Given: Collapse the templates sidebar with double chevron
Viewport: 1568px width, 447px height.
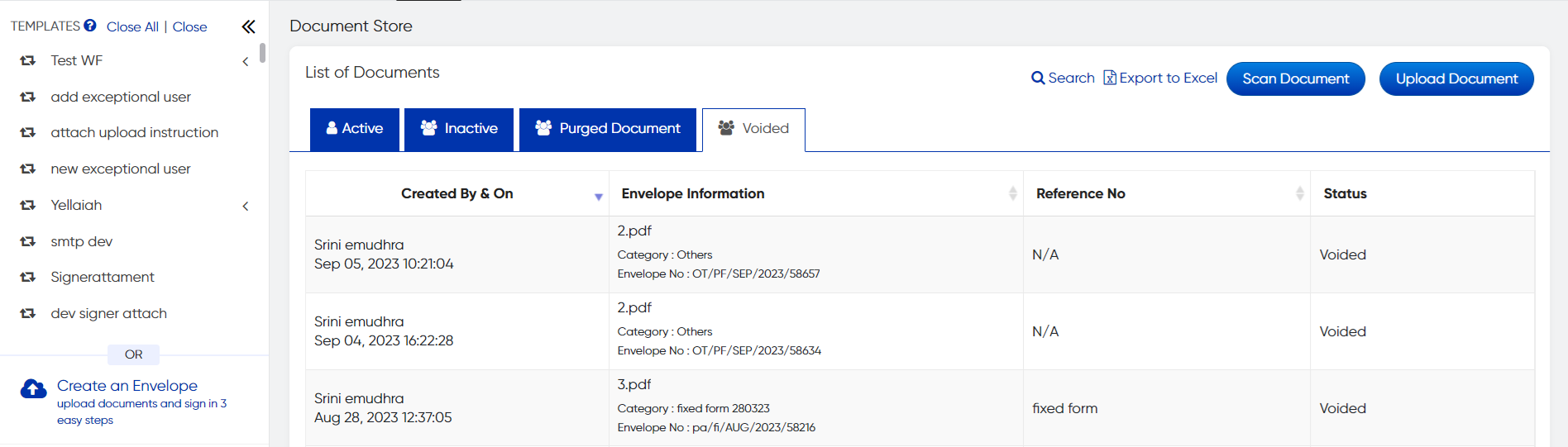Looking at the screenshot, I should click(248, 26).
